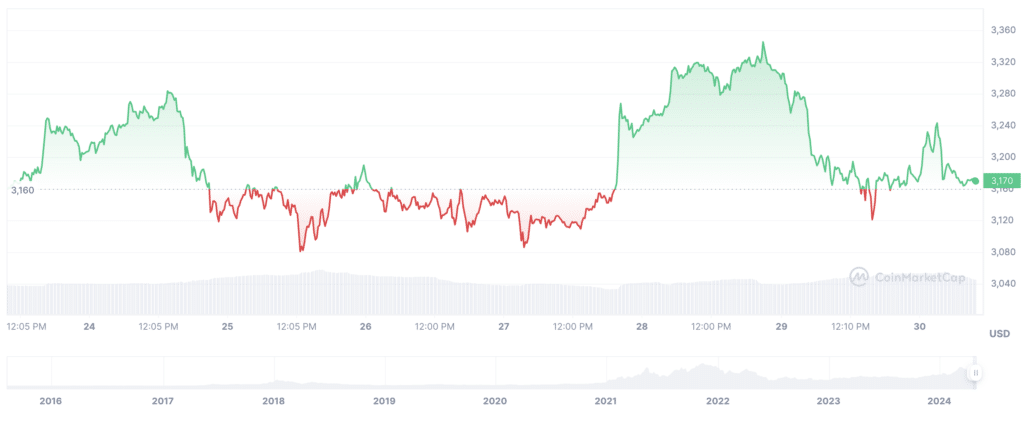Choose 2020 in the year navigator

pyautogui.click(x=495, y=401)
